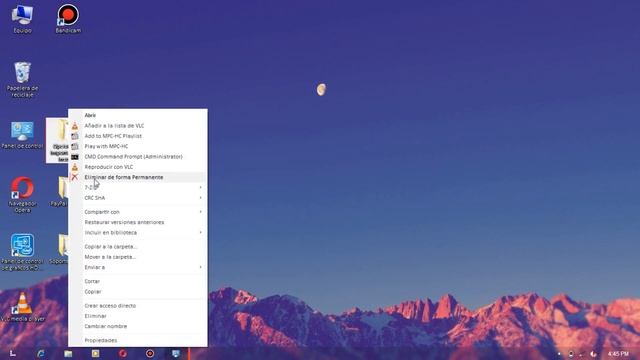
Task: Expand the Compartir con submenu
Action: (138, 212)
